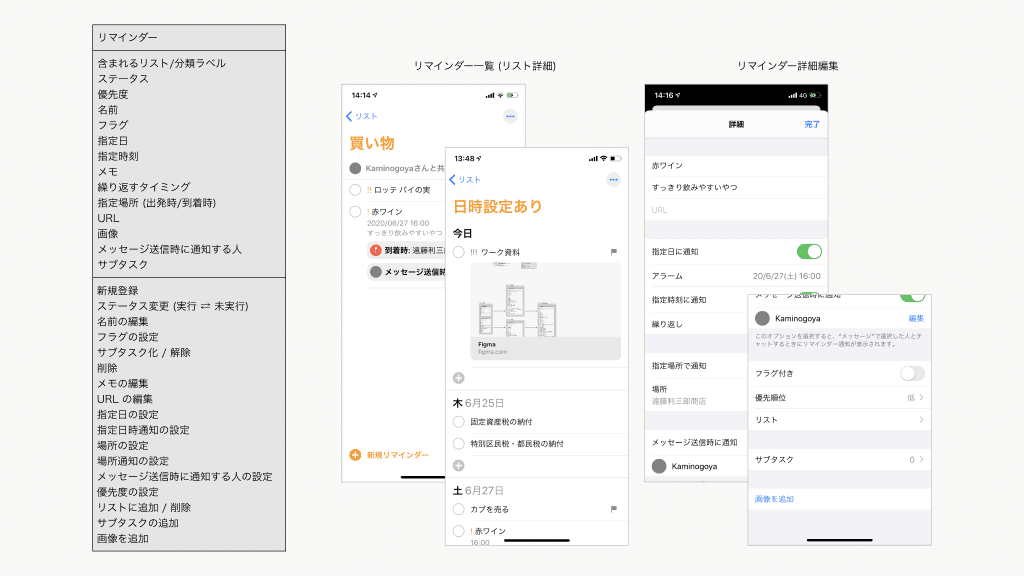1024x576 pixels.
Task: Open the リスト row chevron in detail overlay
Action: pyautogui.click(x=921, y=420)
